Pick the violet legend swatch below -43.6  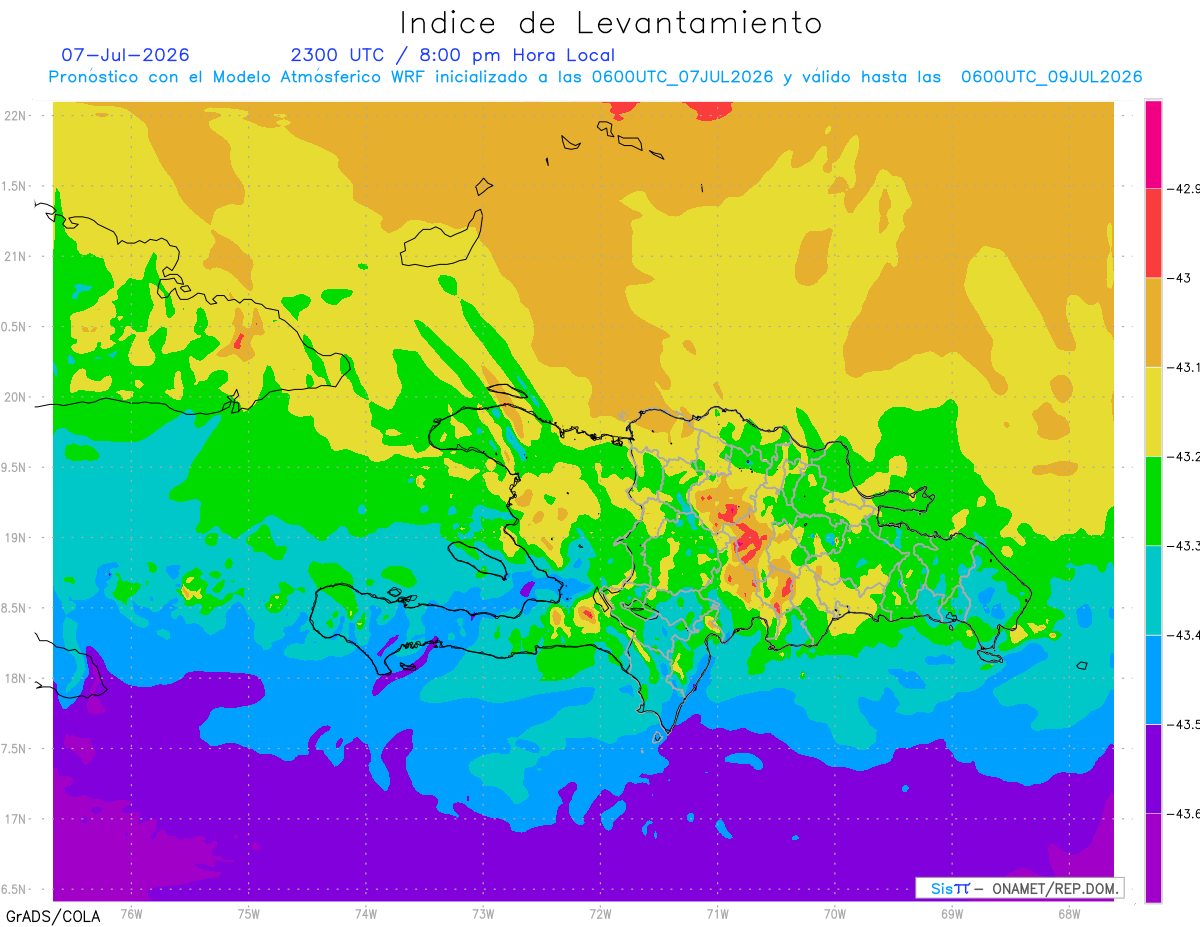point(1153,857)
